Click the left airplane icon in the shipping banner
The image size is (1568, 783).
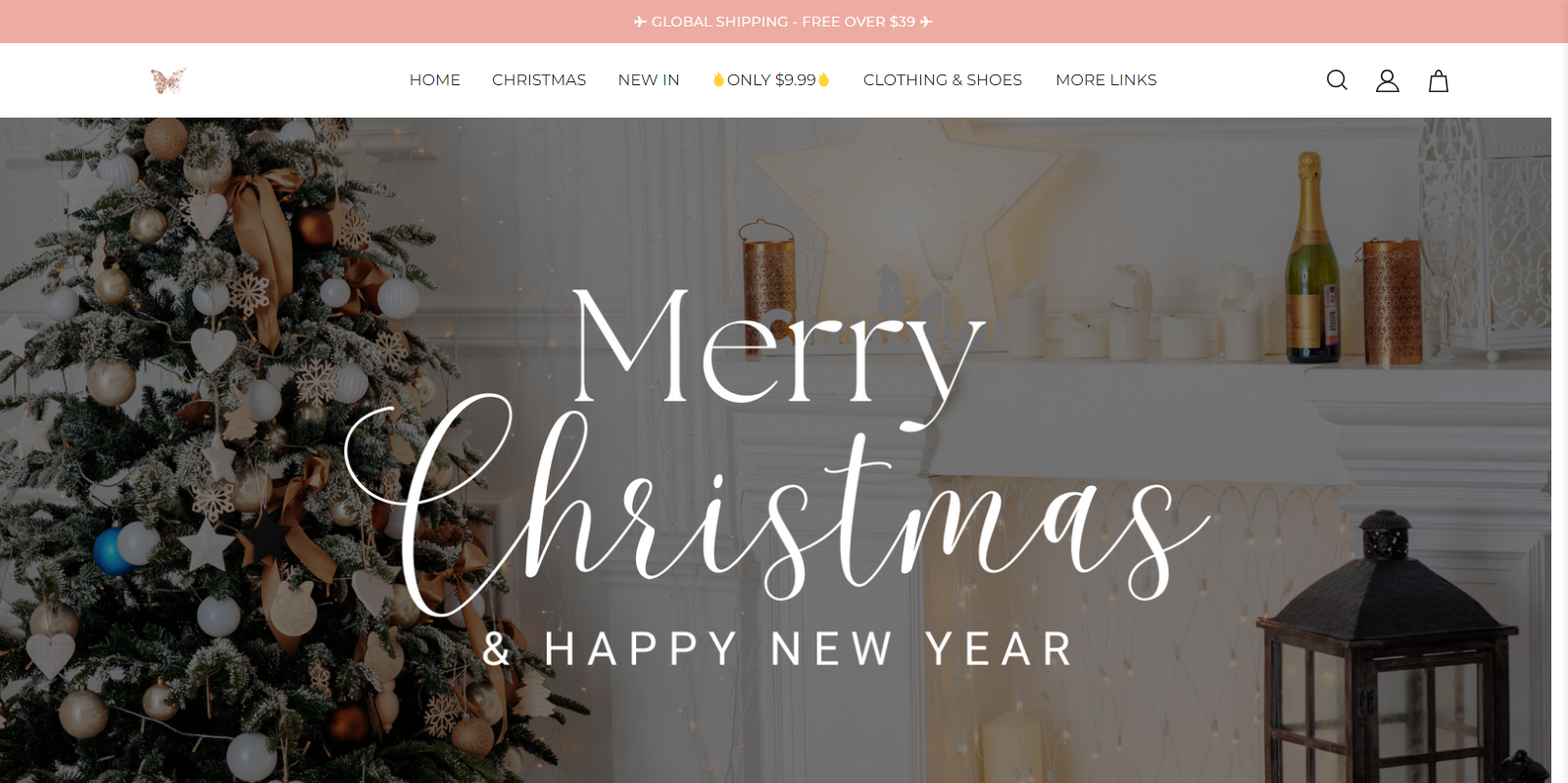[x=640, y=22]
